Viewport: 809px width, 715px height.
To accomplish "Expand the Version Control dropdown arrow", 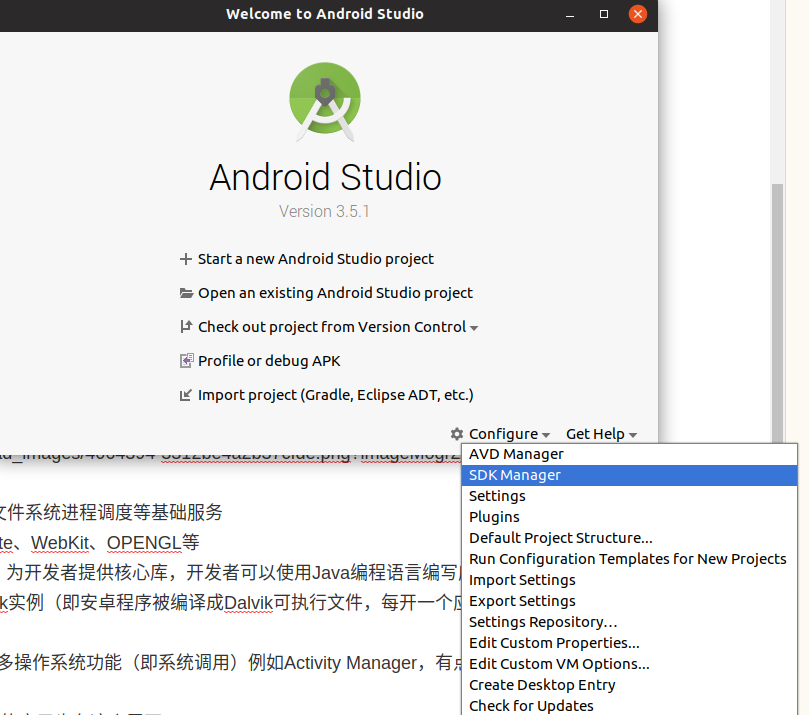I will click(474, 328).
